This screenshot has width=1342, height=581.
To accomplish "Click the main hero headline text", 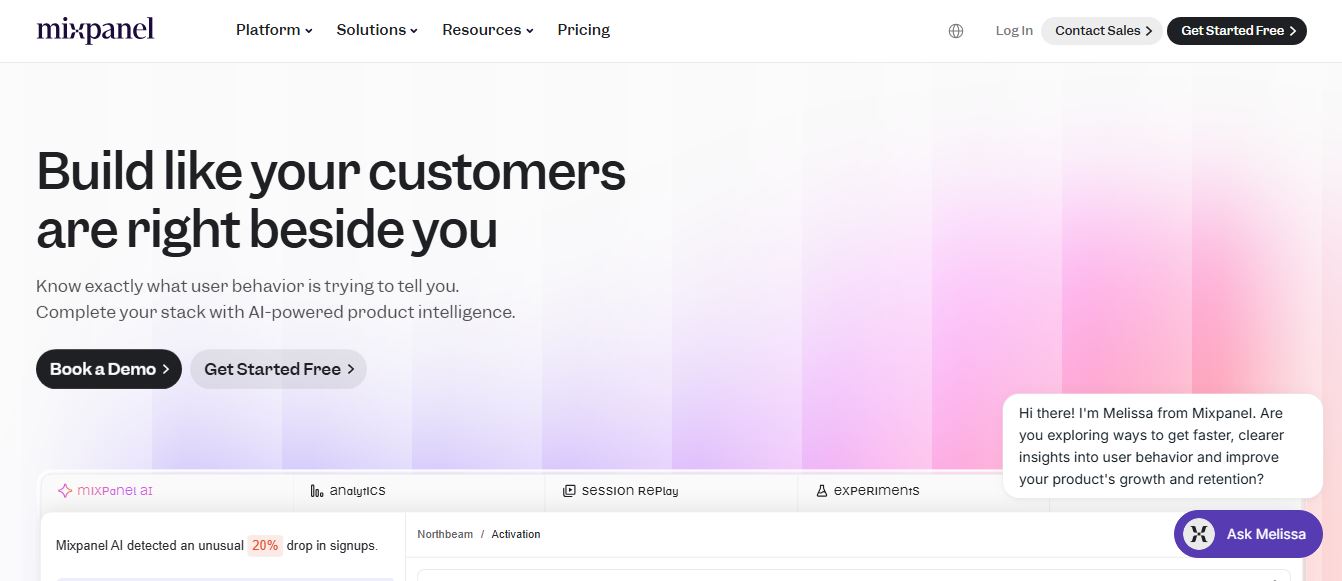I will pos(331,200).
